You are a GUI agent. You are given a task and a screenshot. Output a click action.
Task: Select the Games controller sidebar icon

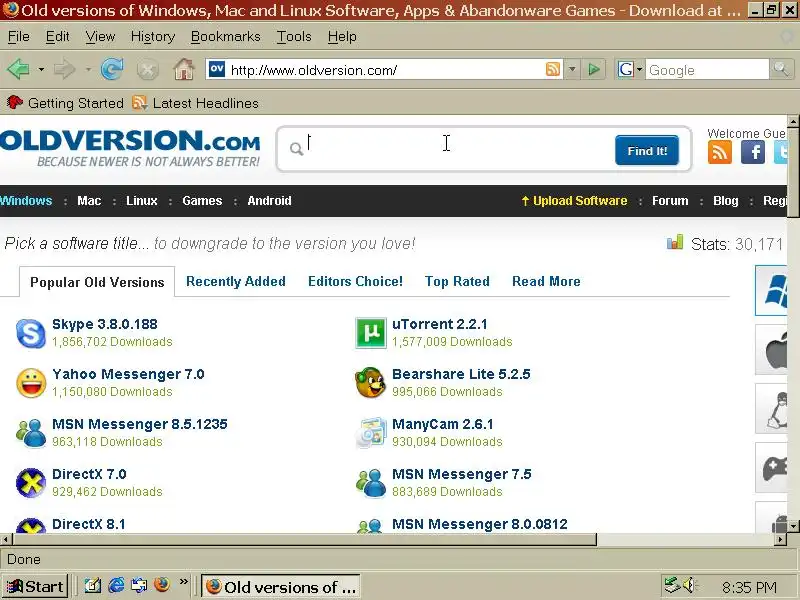click(x=772, y=468)
